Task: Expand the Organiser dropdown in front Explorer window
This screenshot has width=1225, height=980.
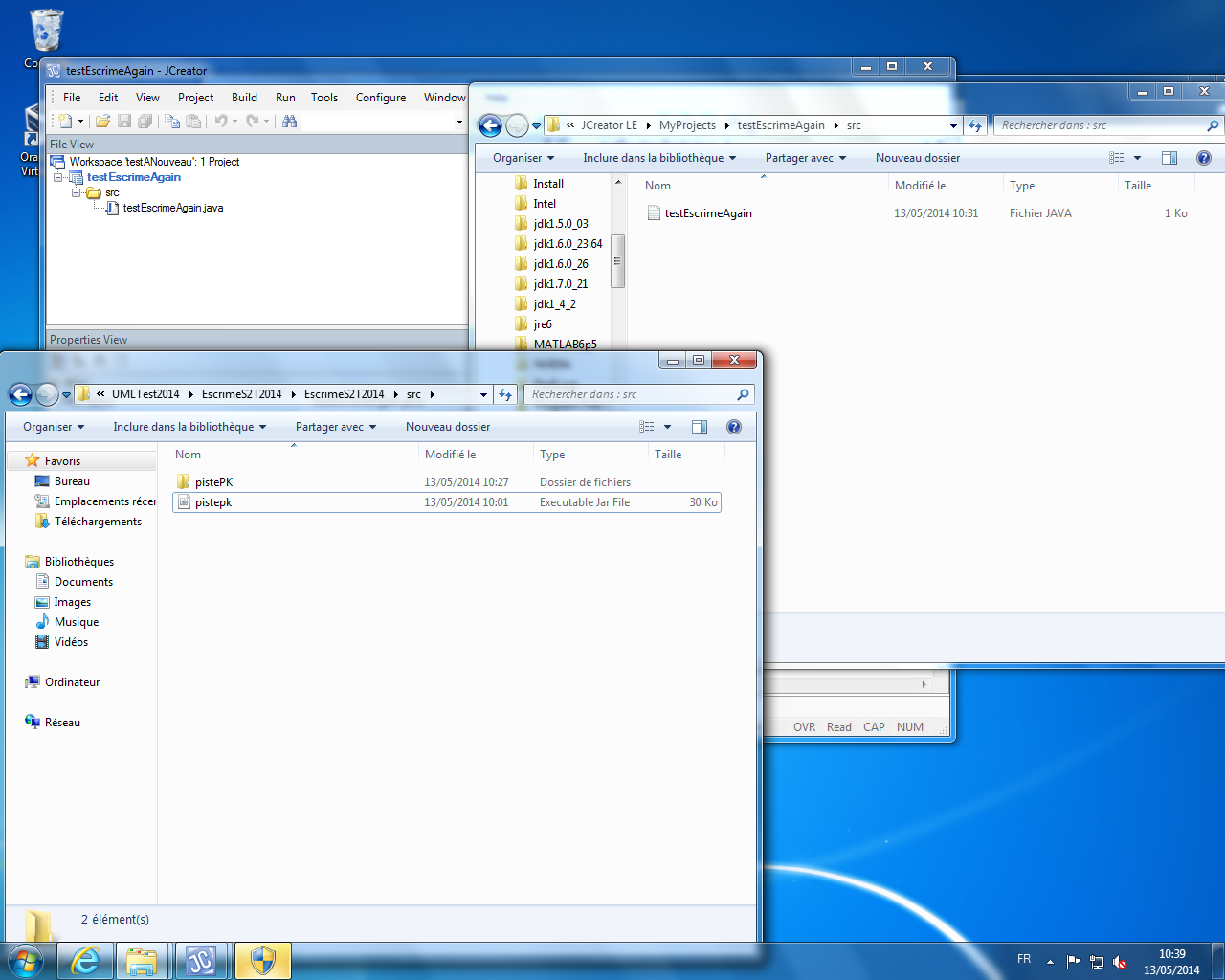Action: tap(54, 427)
